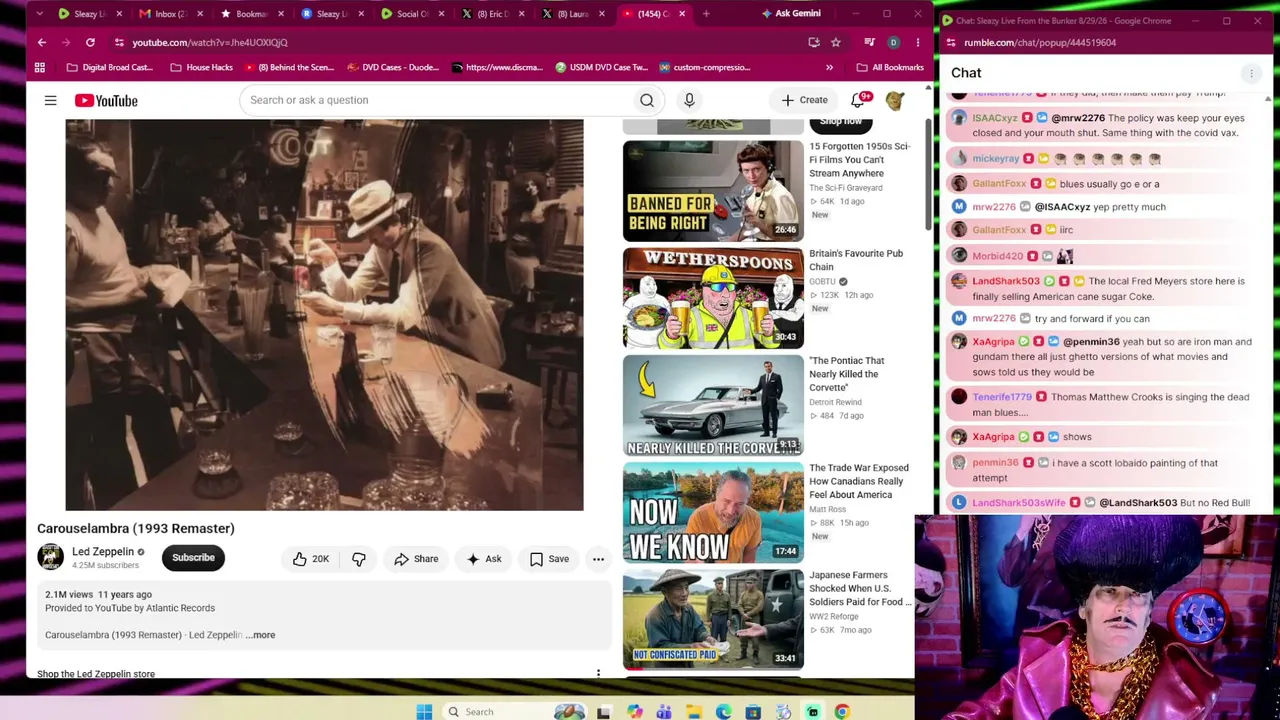This screenshot has height=720, width=1280.
Task: Open Rumble chat options three-dot menu
Action: pos(1251,73)
